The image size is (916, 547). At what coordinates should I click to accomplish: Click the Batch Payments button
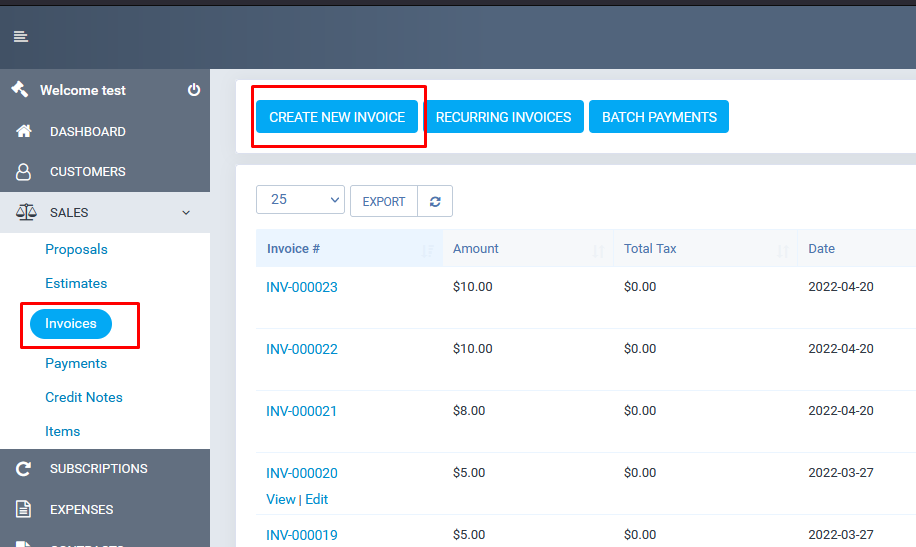click(659, 117)
